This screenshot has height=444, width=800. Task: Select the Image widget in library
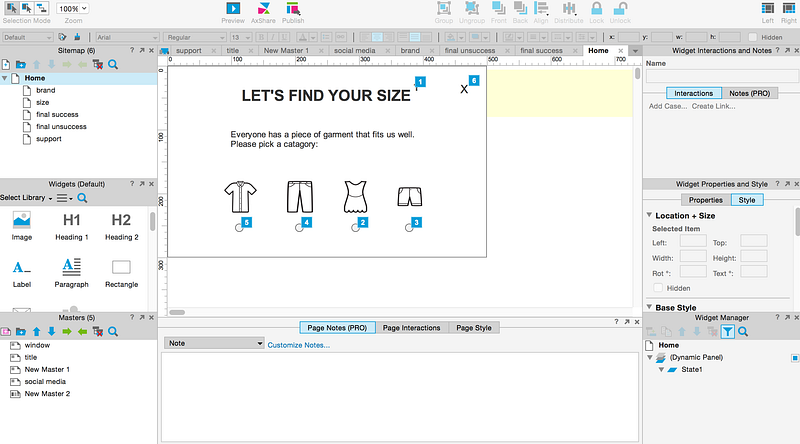click(22, 220)
